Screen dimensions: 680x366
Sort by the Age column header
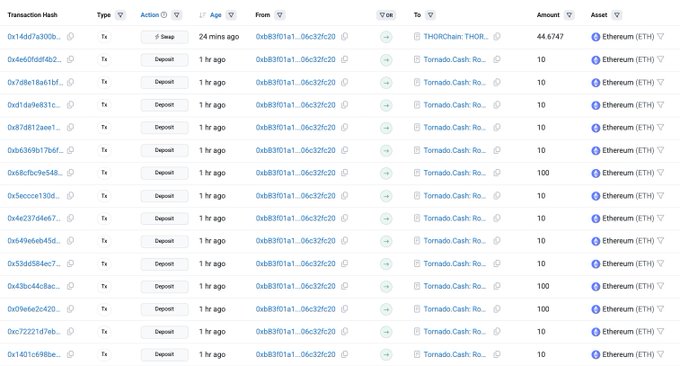tap(216, 15)
